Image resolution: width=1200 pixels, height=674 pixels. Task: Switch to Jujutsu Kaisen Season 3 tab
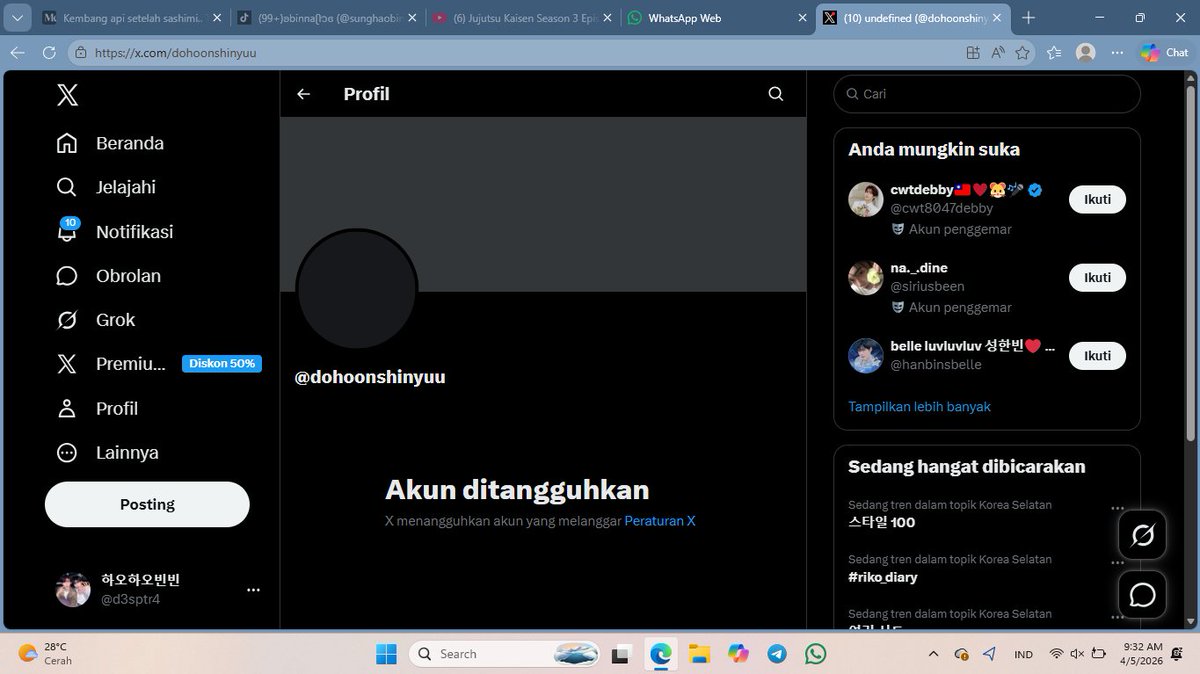[522, 18]
